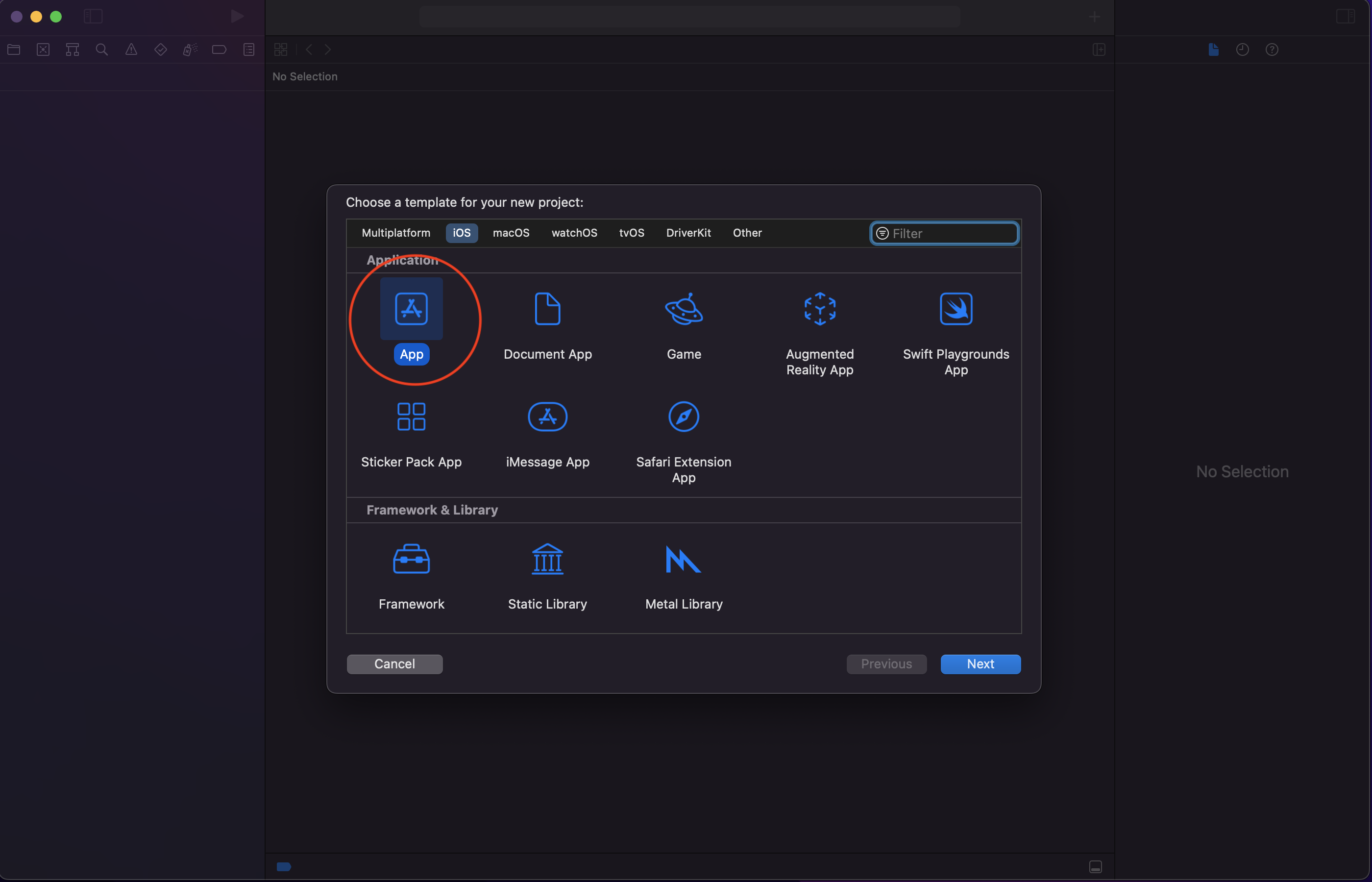Open the watchOS templates tab

click(x=574, y=233)
